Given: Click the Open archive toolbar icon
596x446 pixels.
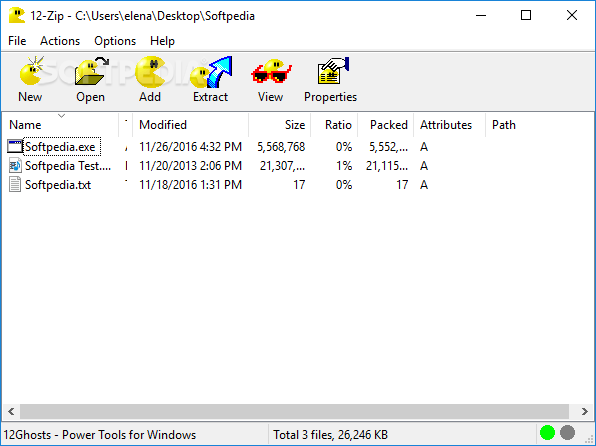Looking at the screenshot, I should 92,71.
